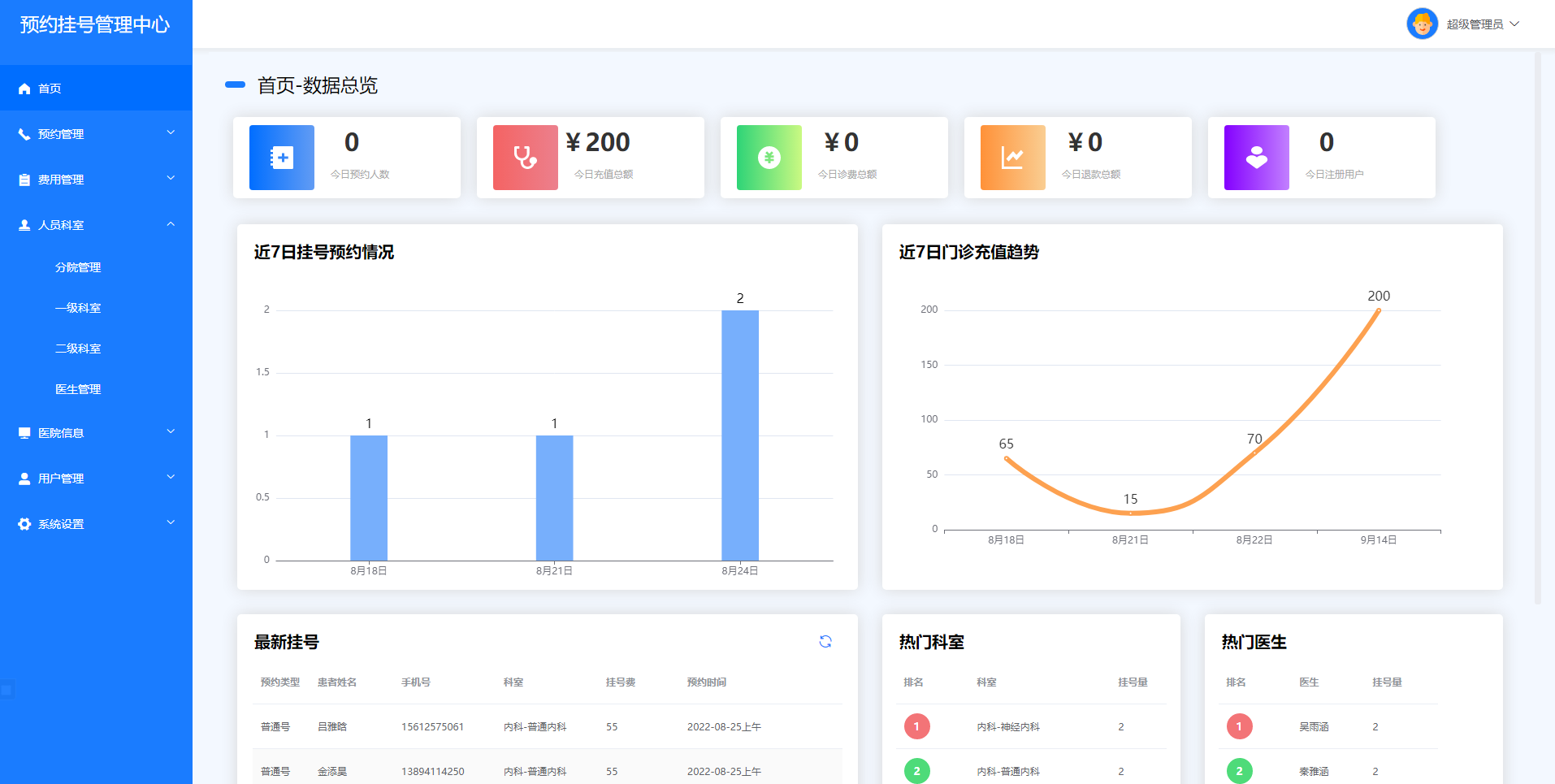The image size is (1555, 784).
Task: Click the purple user icon on 今日注册用户 card
Action: pyautogui.click(x=1256, y=158)
